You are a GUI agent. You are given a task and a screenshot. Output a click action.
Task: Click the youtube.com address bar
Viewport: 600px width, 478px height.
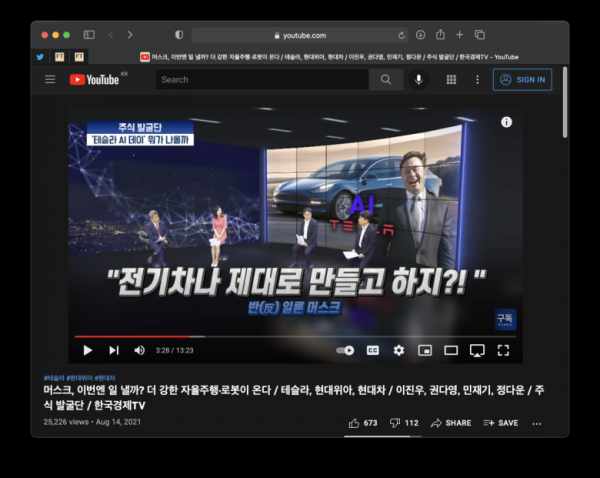click(300, 35)
